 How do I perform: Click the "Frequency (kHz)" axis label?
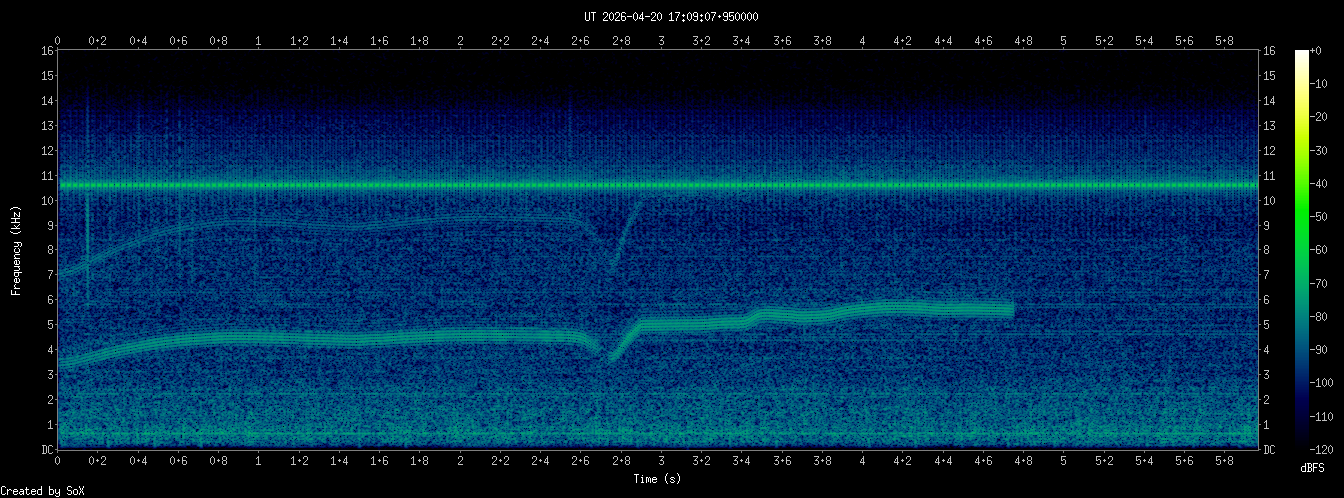pyautogui.click(x=17, y=250)
